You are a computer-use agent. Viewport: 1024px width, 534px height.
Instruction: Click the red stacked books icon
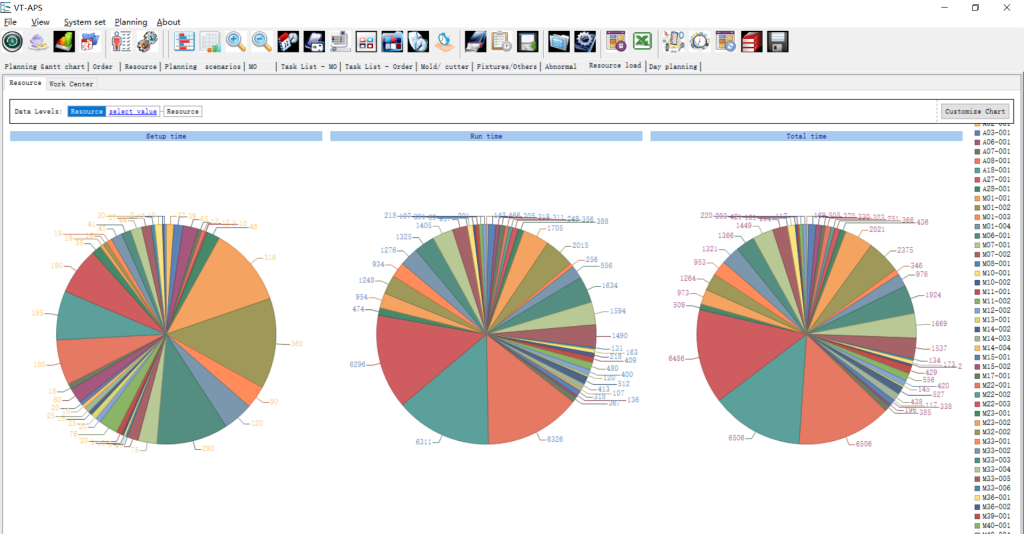pyautogui.click(x=752, y=41)
